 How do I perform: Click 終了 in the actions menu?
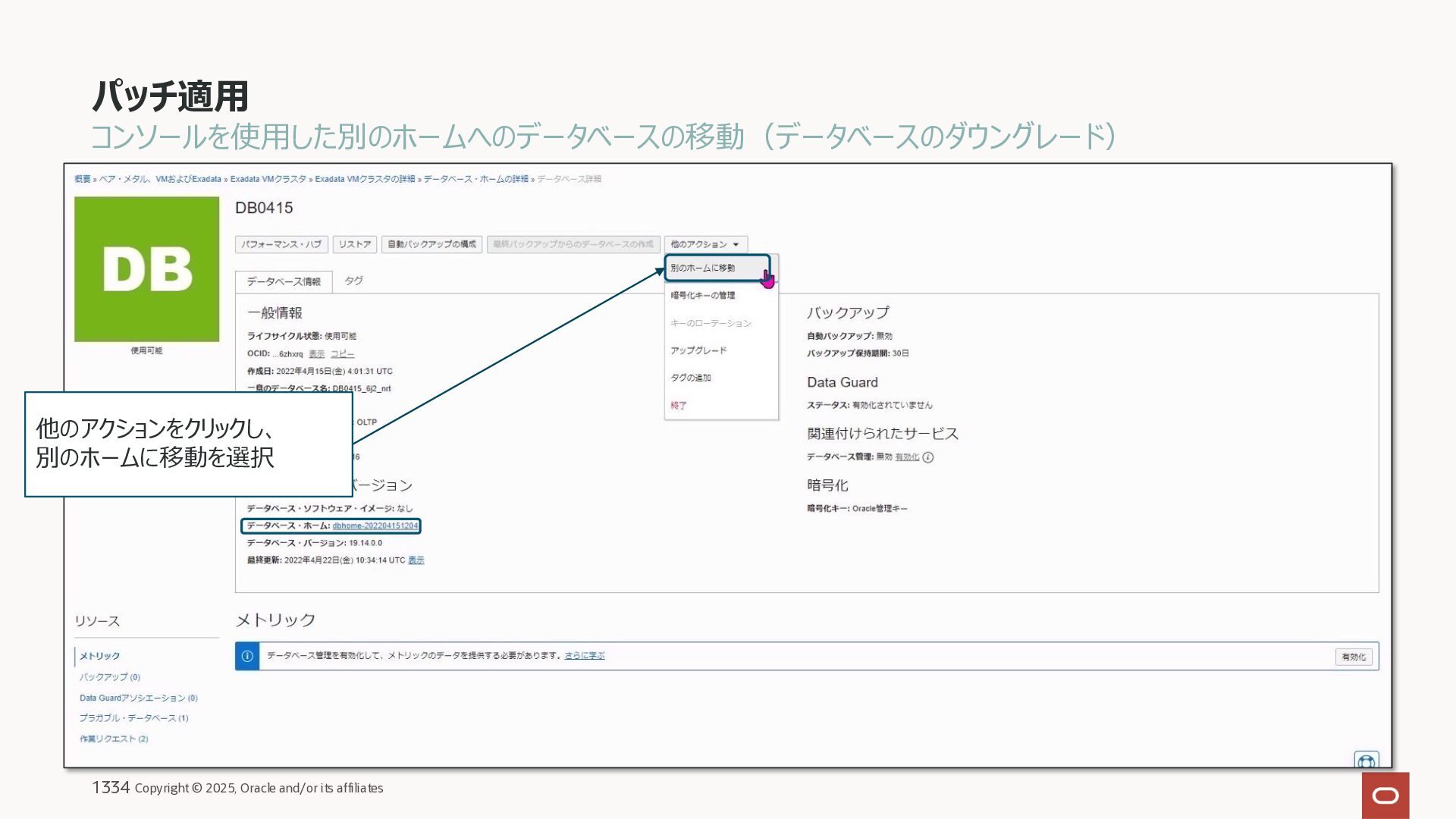coord(679,406)
